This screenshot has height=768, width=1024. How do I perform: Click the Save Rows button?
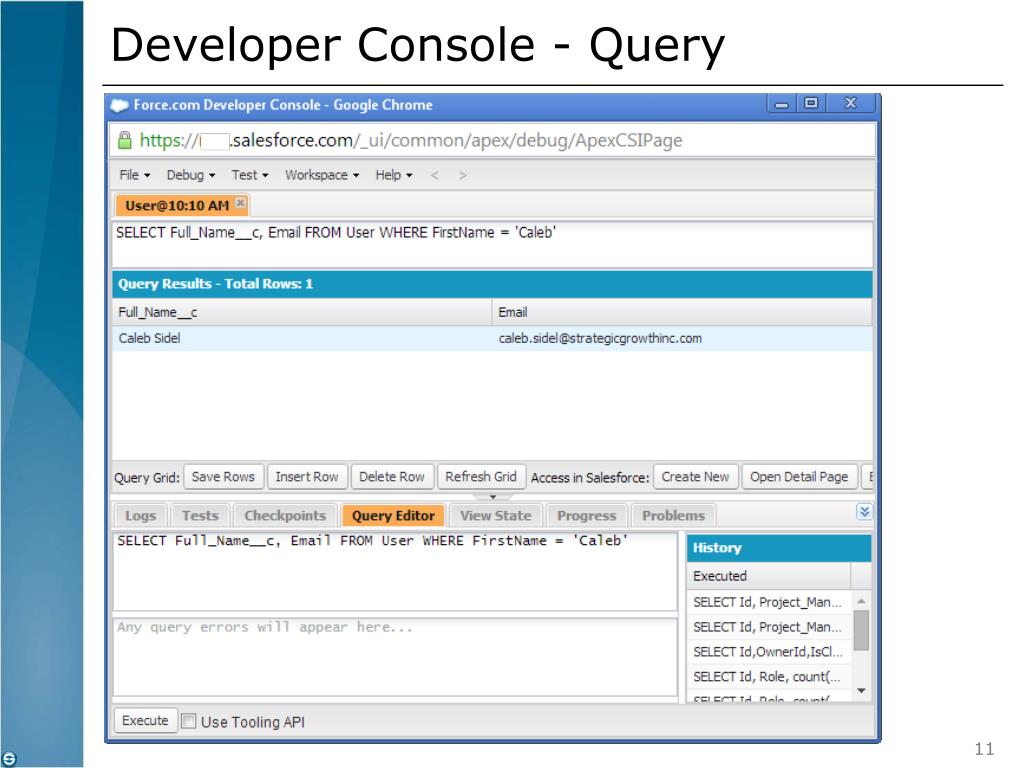click(223, 477)
